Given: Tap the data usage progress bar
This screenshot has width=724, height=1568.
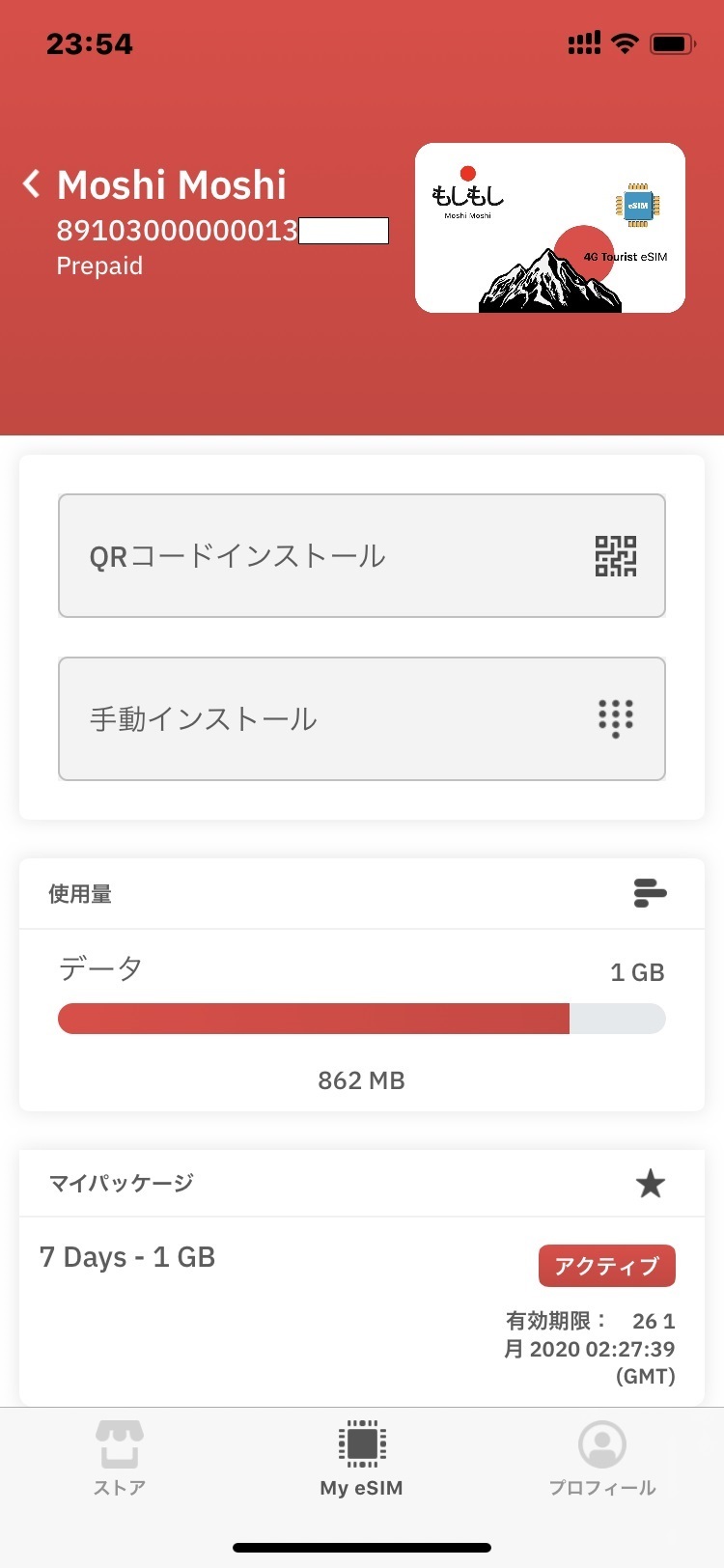Looking at the screenshot, I should coord(361,1019).
